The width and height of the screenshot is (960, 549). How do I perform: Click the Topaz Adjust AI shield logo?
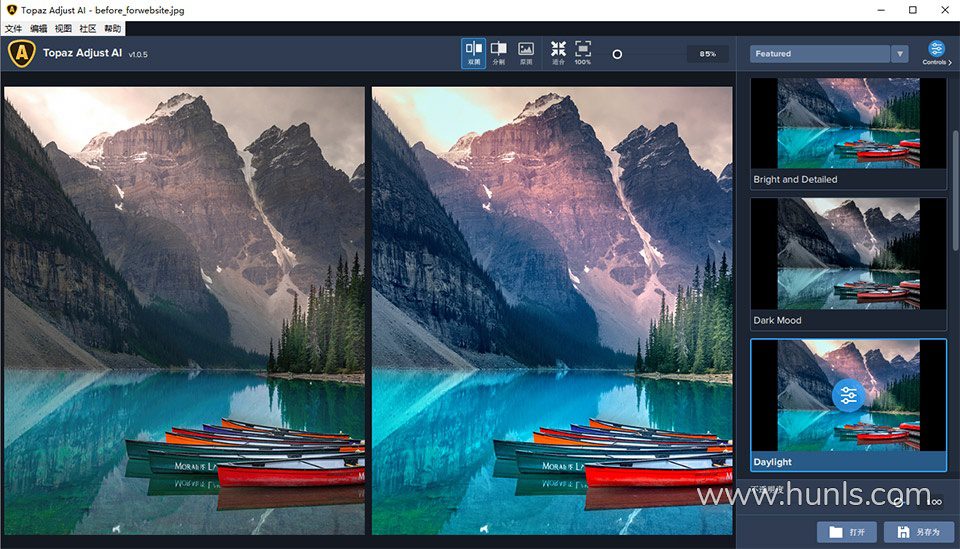[x=21, y=53]
